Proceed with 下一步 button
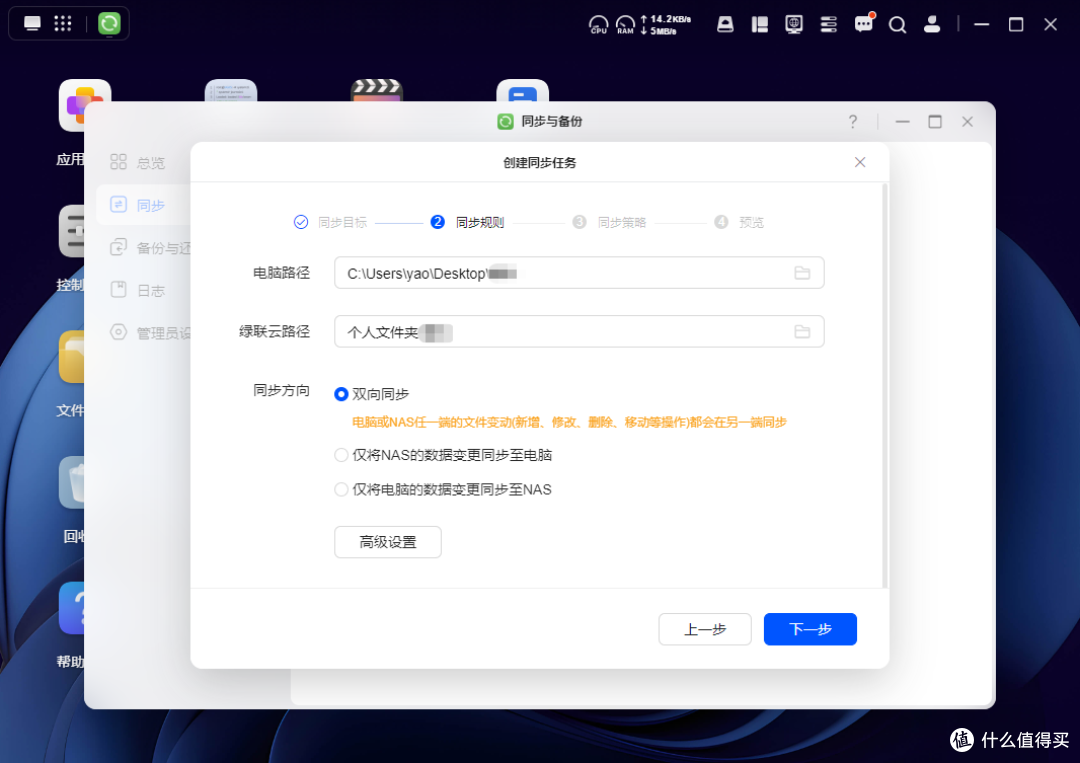This screenshot has height=763, width=1080. (810, 629)
